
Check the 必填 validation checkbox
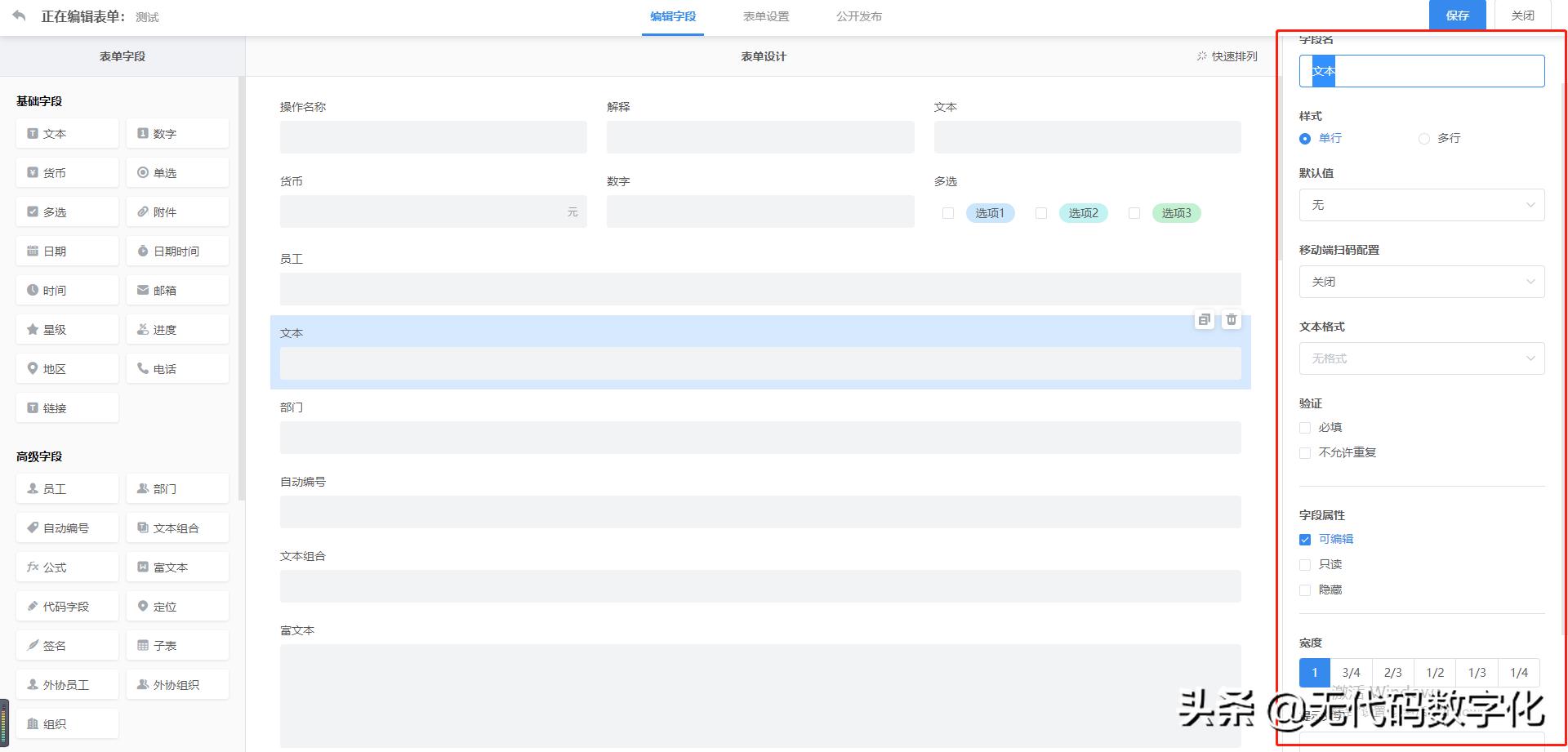pyautogui.click(x=1305, y=428)
